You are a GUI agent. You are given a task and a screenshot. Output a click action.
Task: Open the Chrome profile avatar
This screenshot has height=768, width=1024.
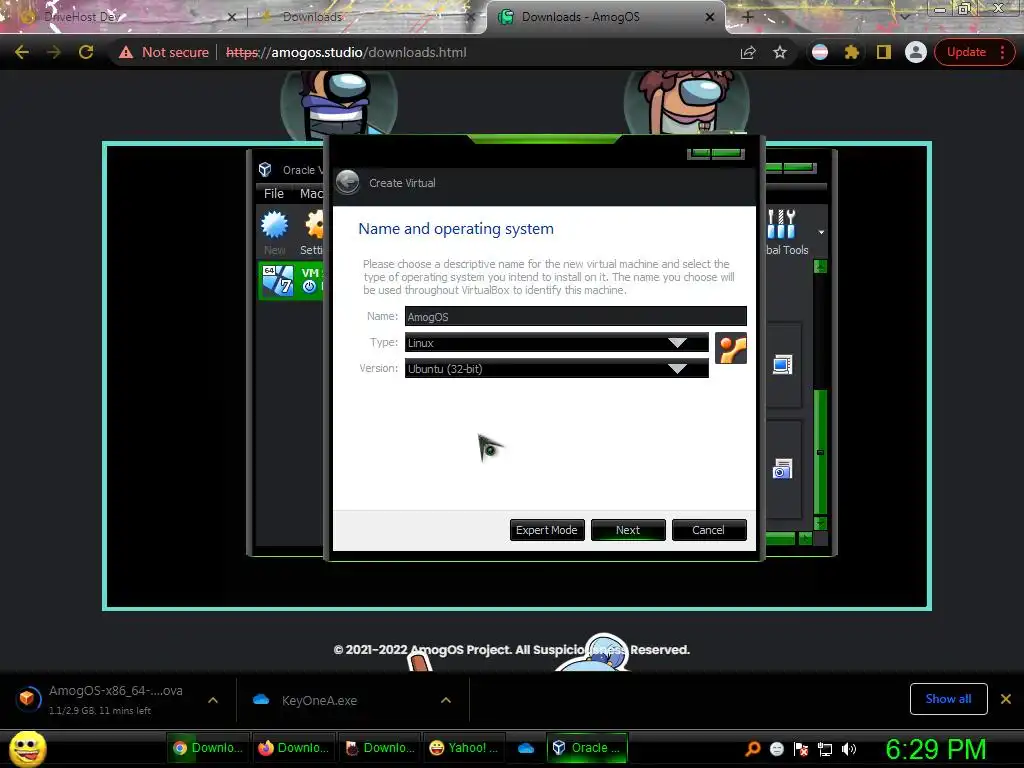pos(916,52)
